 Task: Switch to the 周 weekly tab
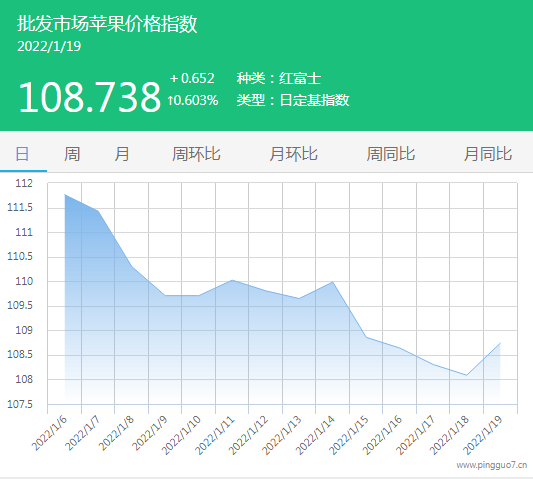point(72,154)
